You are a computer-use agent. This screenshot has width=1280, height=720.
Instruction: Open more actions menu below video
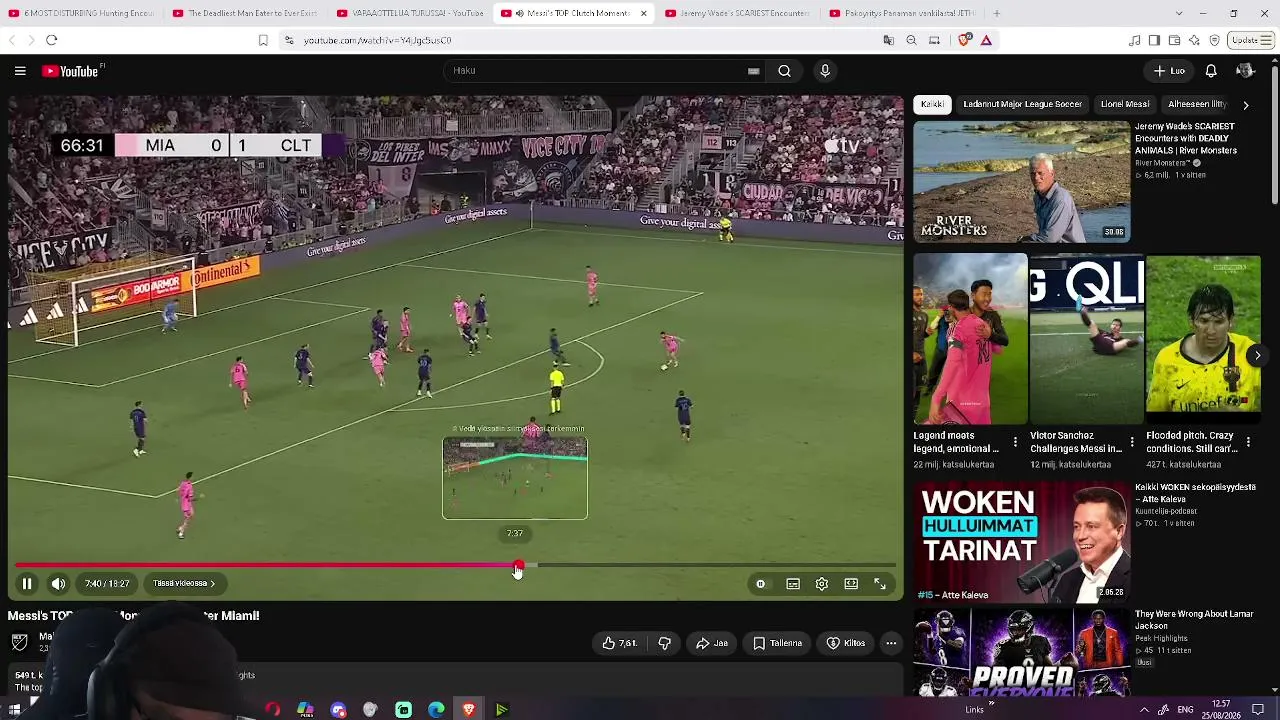point(891,643)
